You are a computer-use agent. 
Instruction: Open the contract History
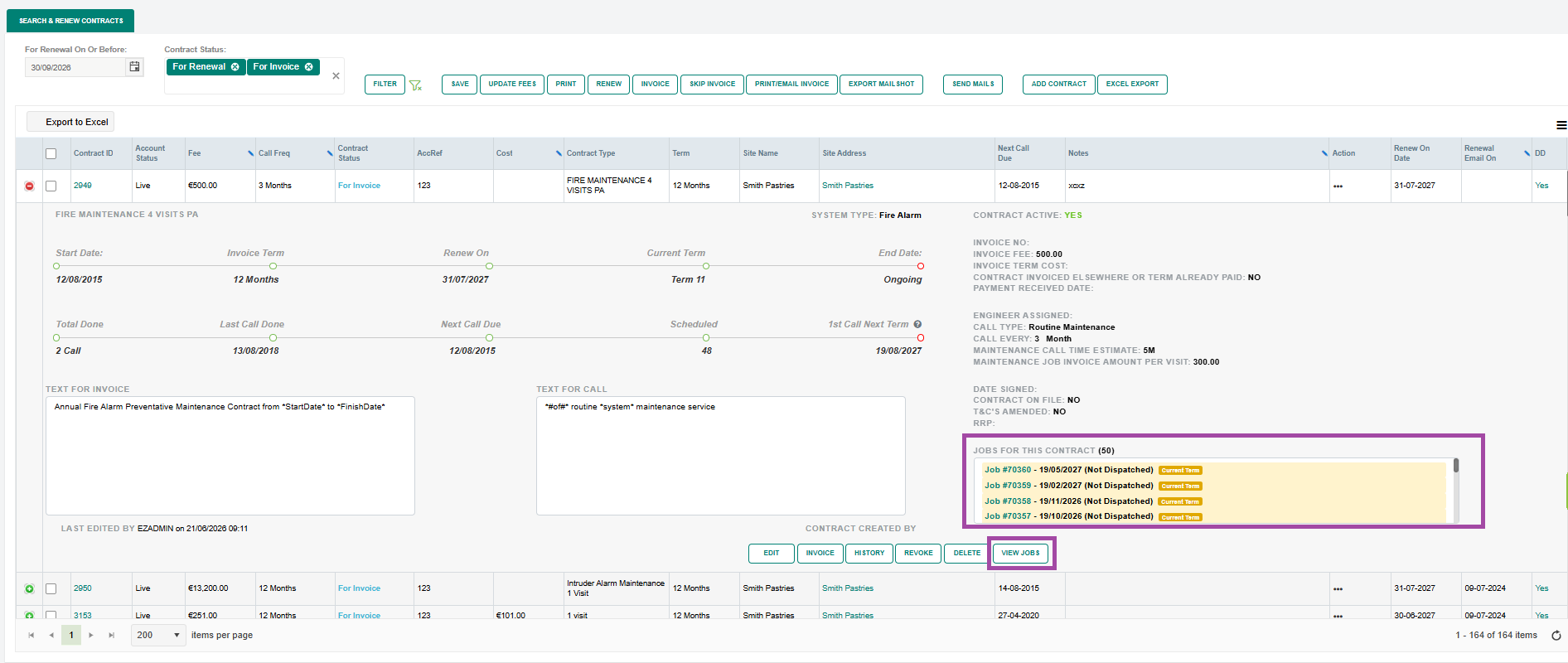click(869, 554)
